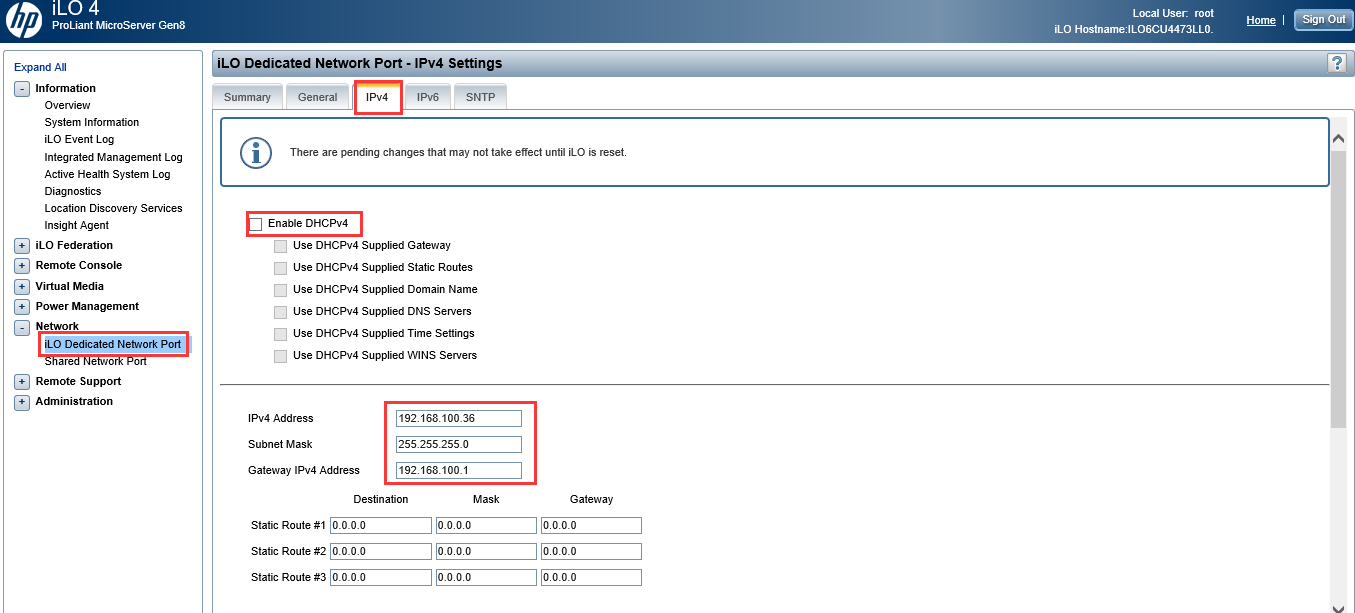Click the Gateway IPv4 Address field

[x=459, y=470]
